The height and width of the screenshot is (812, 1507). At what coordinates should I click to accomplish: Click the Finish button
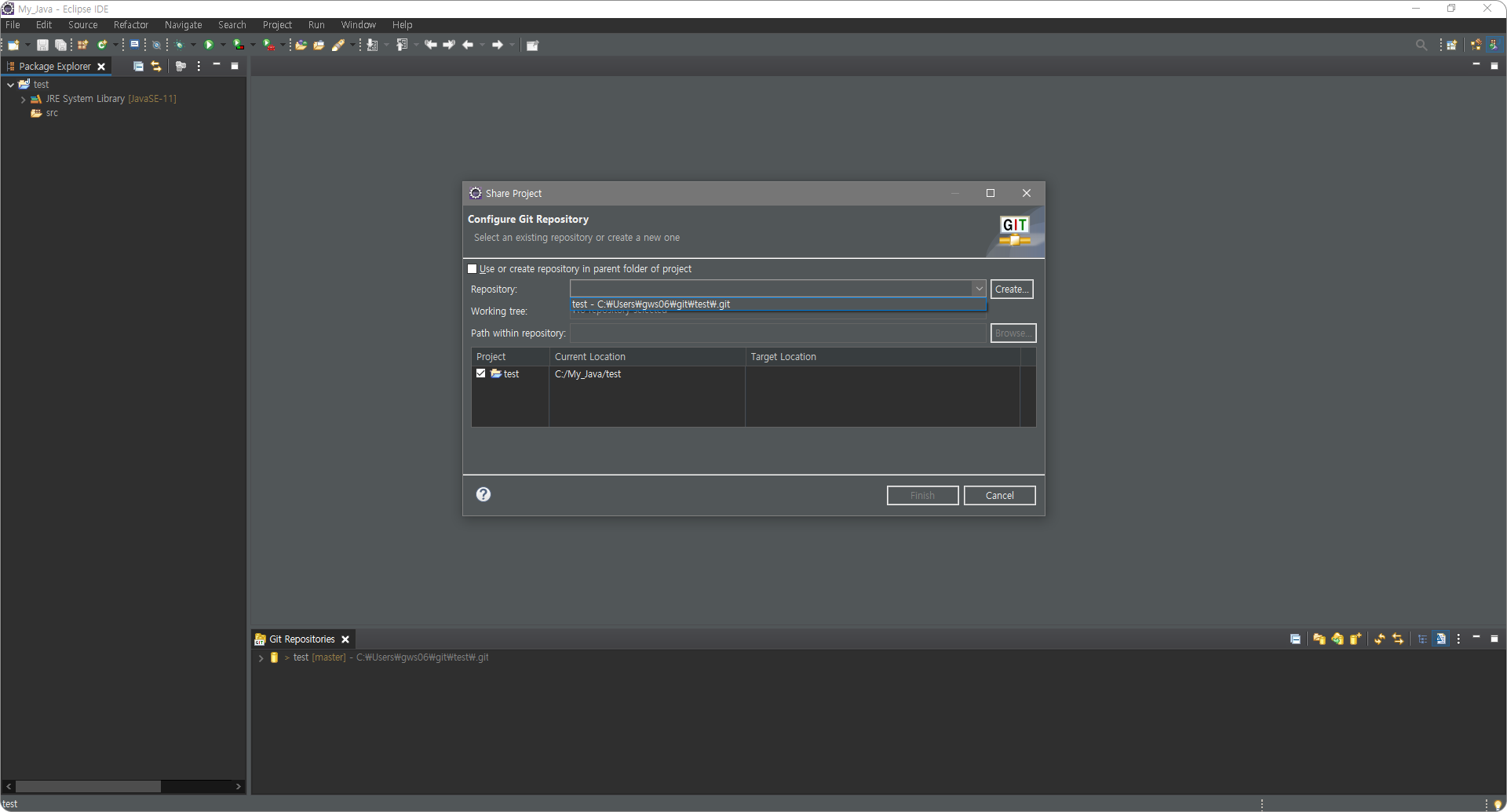point(922,495)
